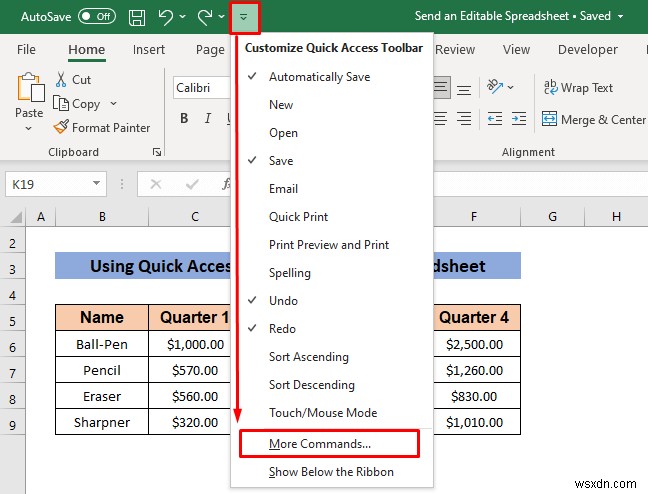Open the Copy options dropdown arrow
The height and width of the screenshot is (494, 648).
point(114,103)
